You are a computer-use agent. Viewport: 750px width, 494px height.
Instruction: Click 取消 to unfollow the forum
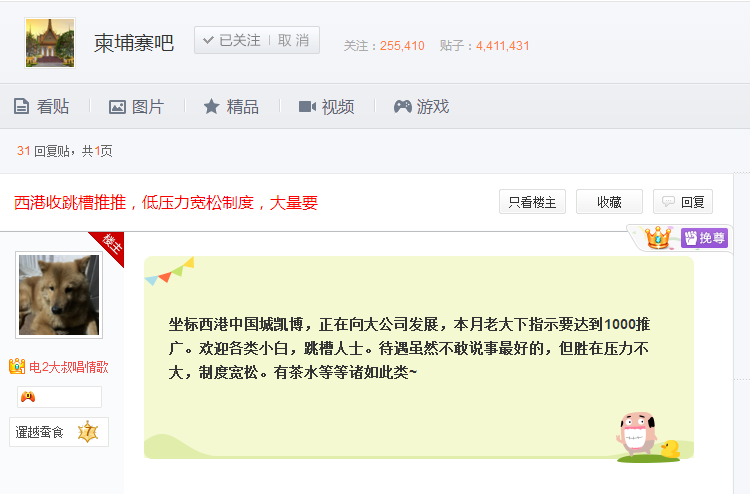[293, 40]
